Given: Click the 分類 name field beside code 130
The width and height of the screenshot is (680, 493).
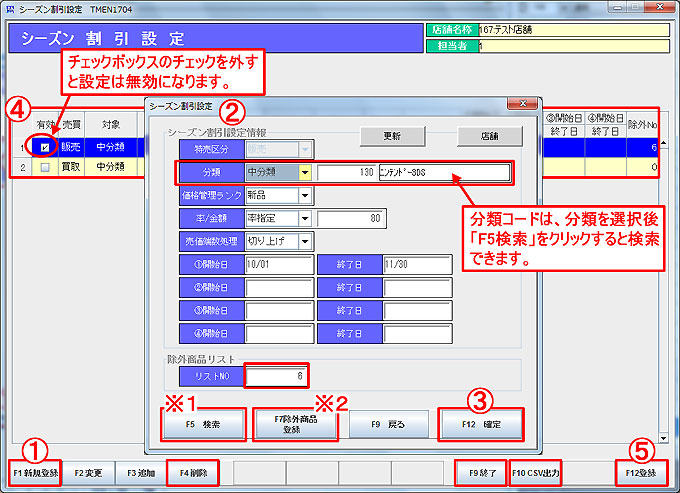Looking at the screenshot, I should 444,173.
